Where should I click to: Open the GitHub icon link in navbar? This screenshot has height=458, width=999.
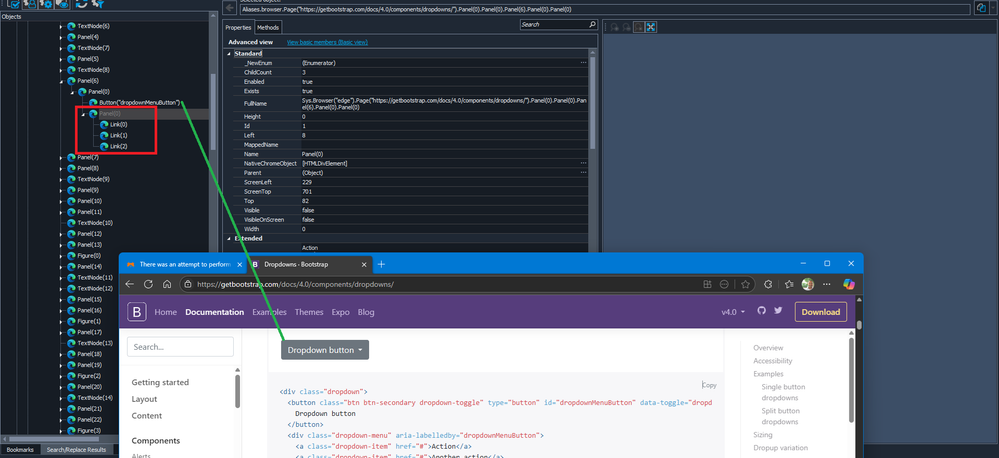point(761,312)
